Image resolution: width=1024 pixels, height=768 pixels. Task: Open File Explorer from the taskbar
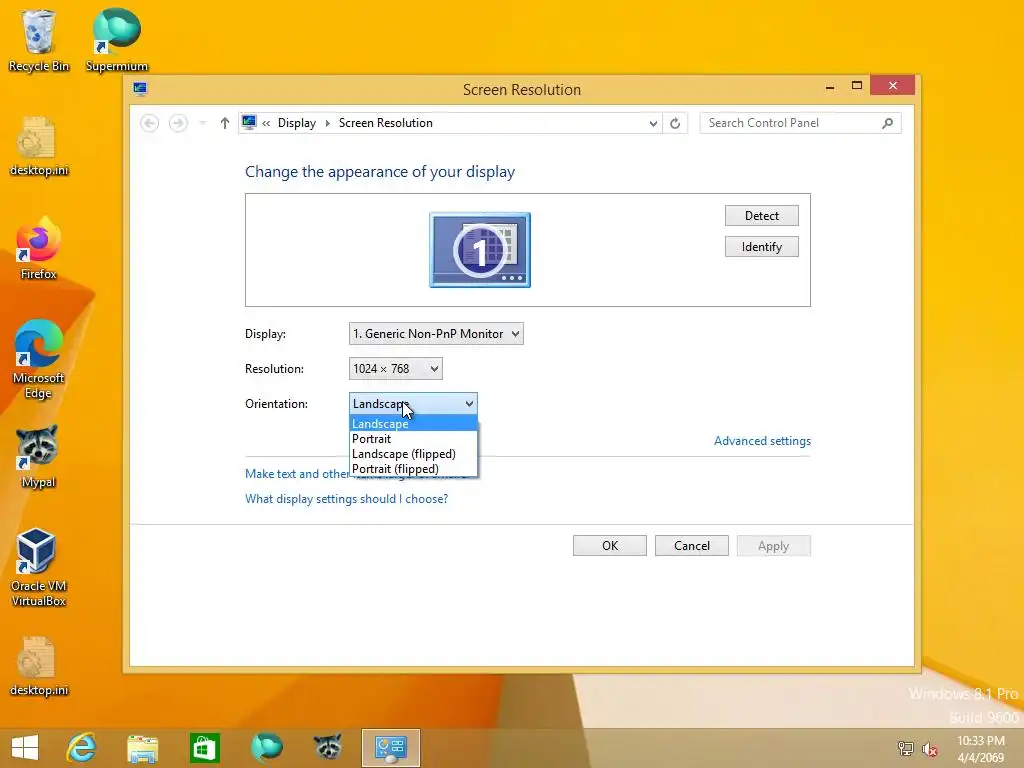click(x=142, y=748)
